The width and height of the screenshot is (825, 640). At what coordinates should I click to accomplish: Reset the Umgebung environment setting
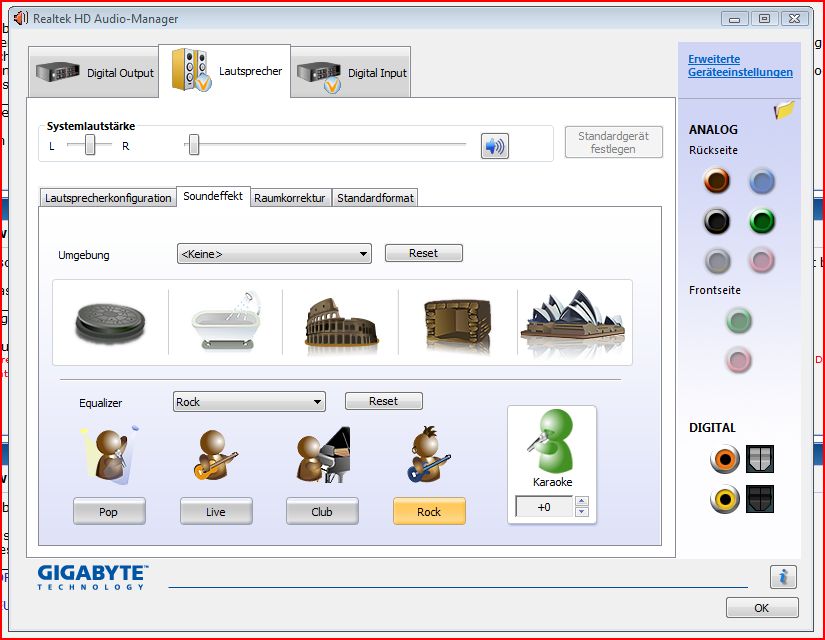[424, 253]
